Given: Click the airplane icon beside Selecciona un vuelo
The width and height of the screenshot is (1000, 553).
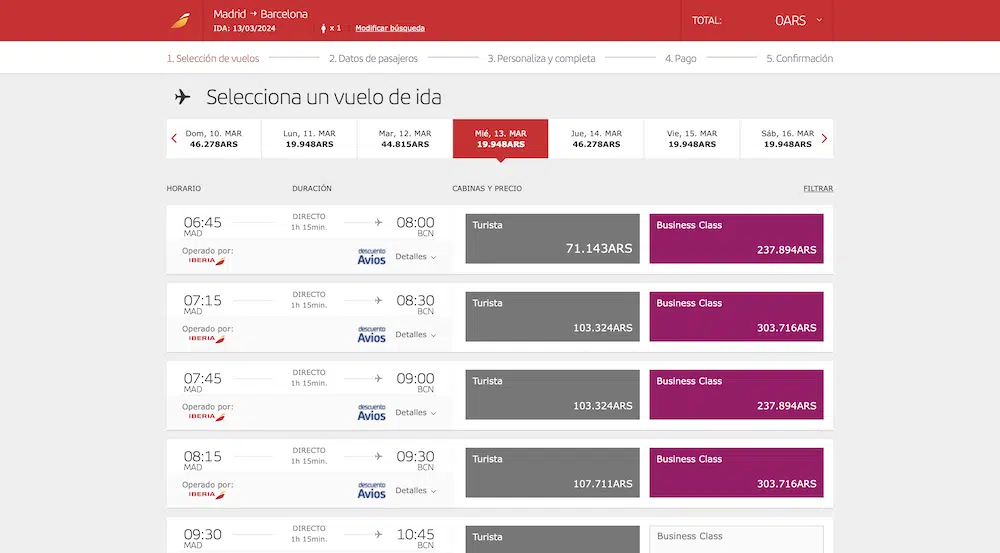Looking at the screenshot, I should pyautogui.click(x=182, y=97).
